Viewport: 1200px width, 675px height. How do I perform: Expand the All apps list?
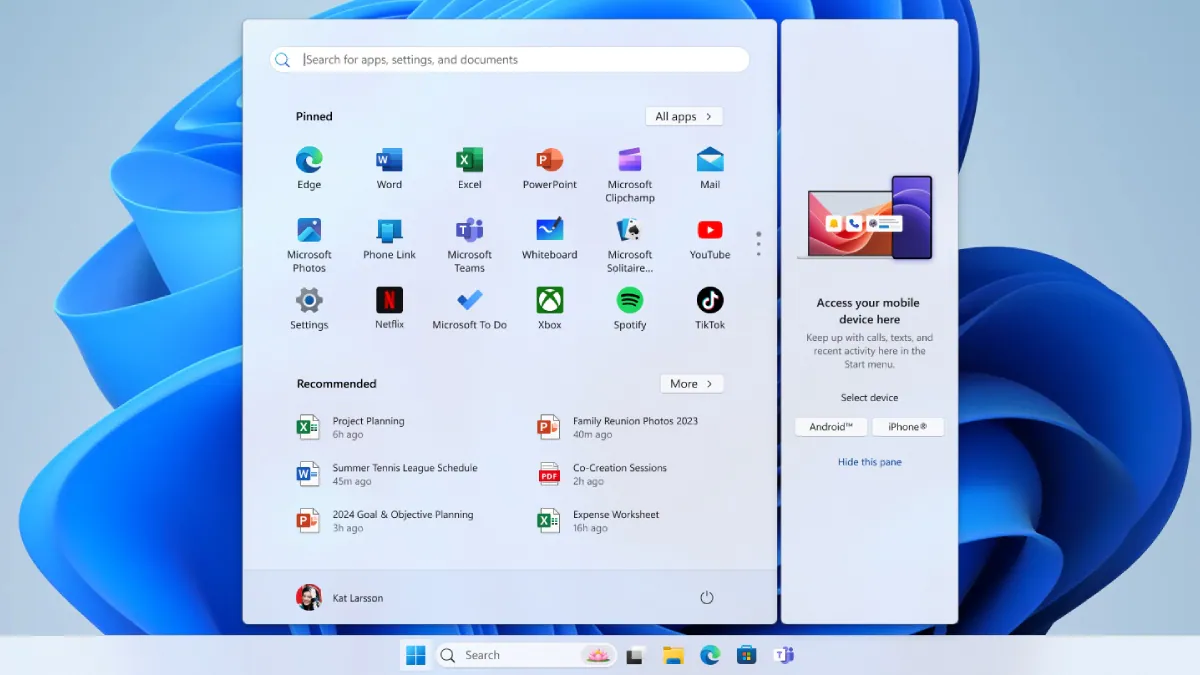(684, 117)
